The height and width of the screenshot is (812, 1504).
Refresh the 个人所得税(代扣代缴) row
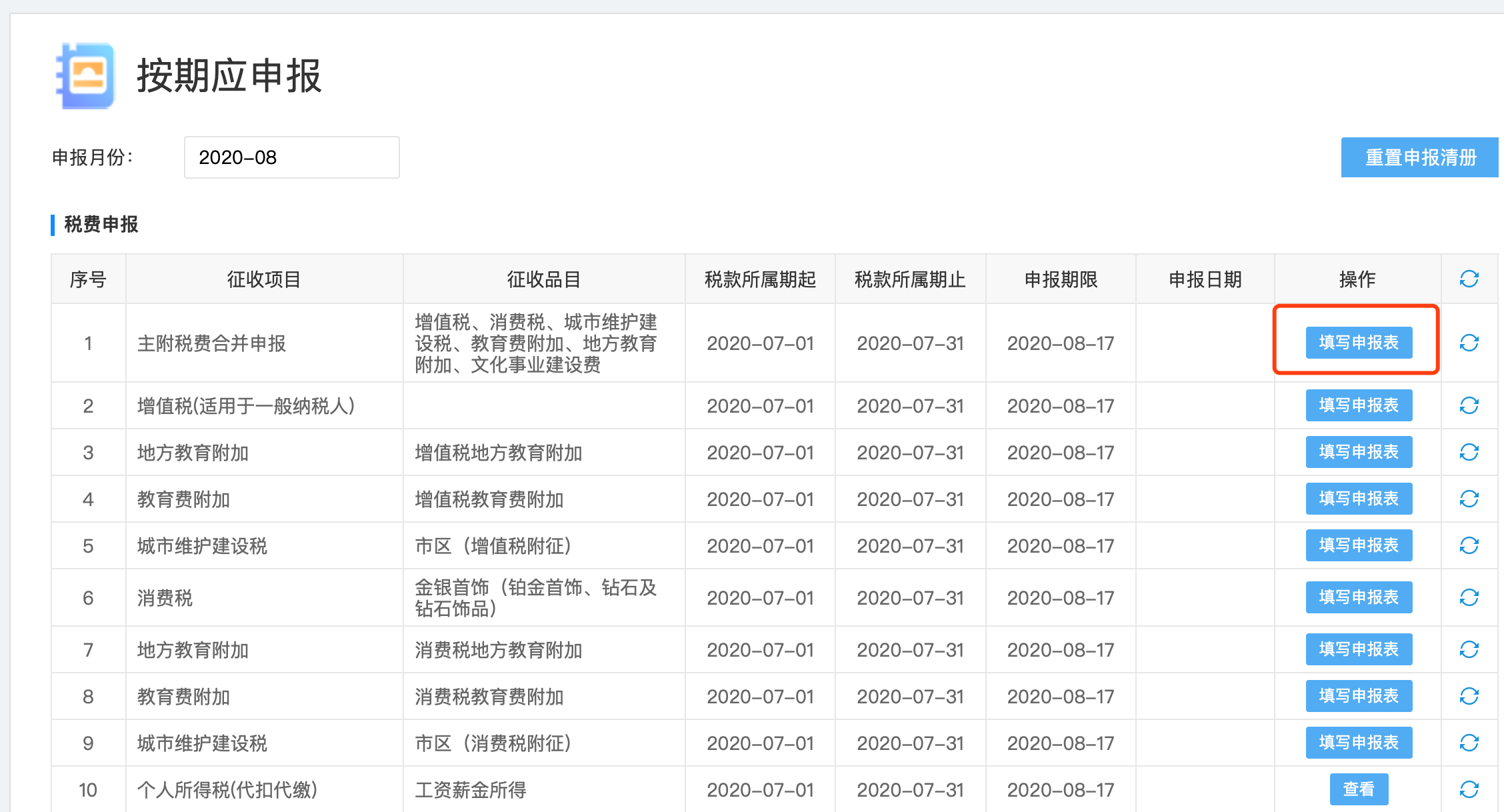tap(1469, 789)
